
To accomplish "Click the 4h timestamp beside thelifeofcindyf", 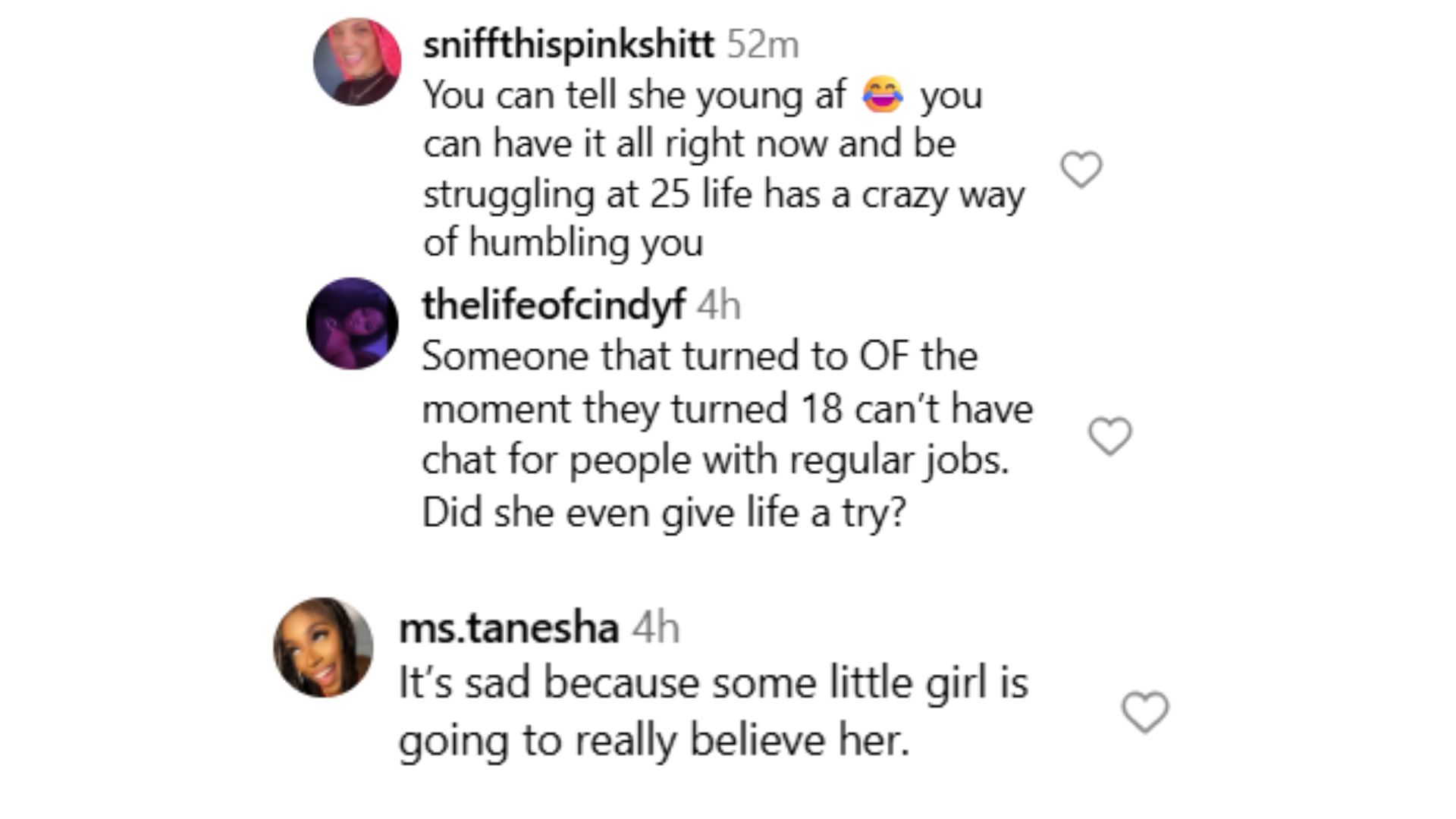I will tap(718, 306).
